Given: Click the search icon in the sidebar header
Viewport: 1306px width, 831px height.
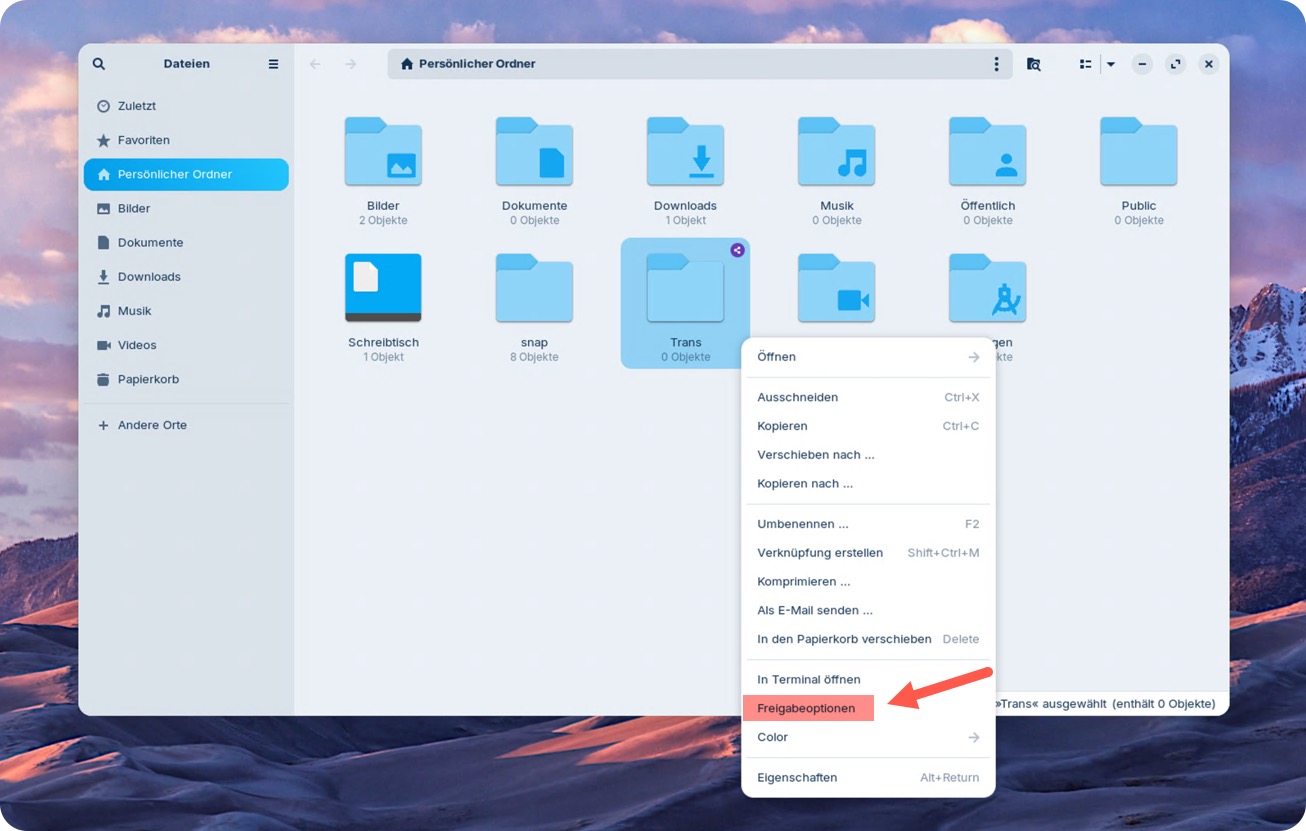Looking at the screenshot, I should click(98, 63).
